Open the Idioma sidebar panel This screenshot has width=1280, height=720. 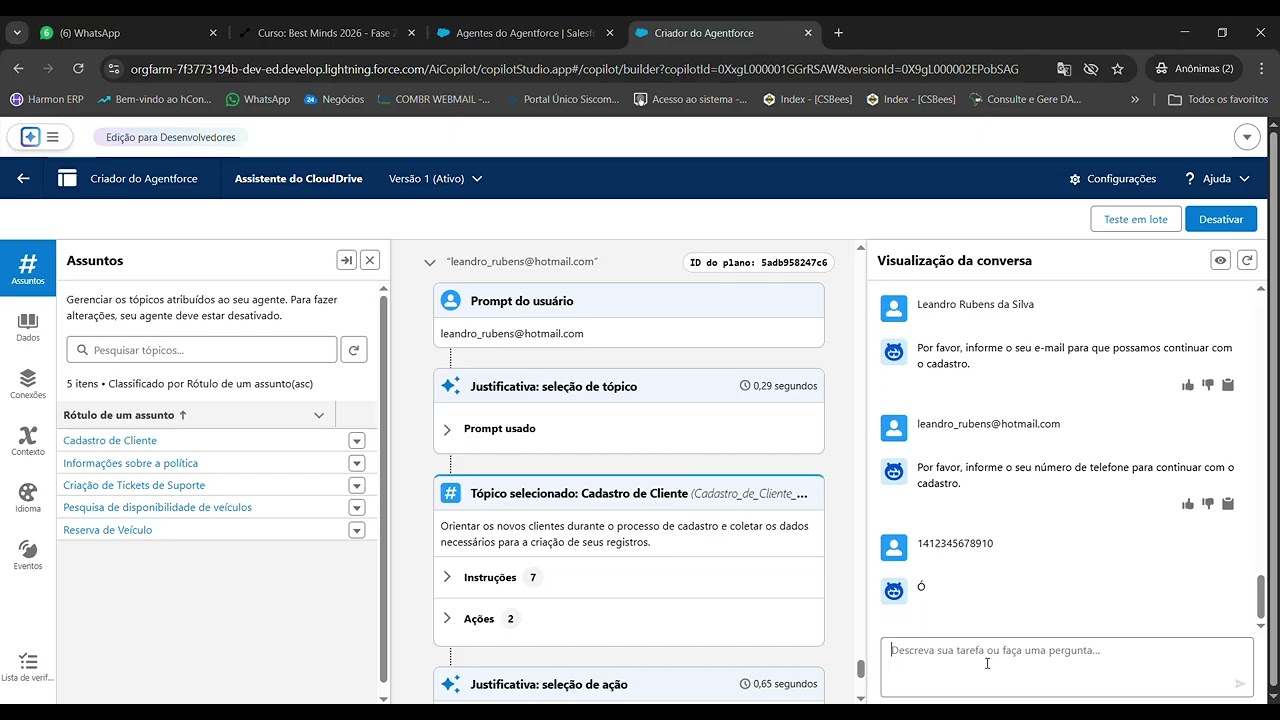[x=28, y=497]
